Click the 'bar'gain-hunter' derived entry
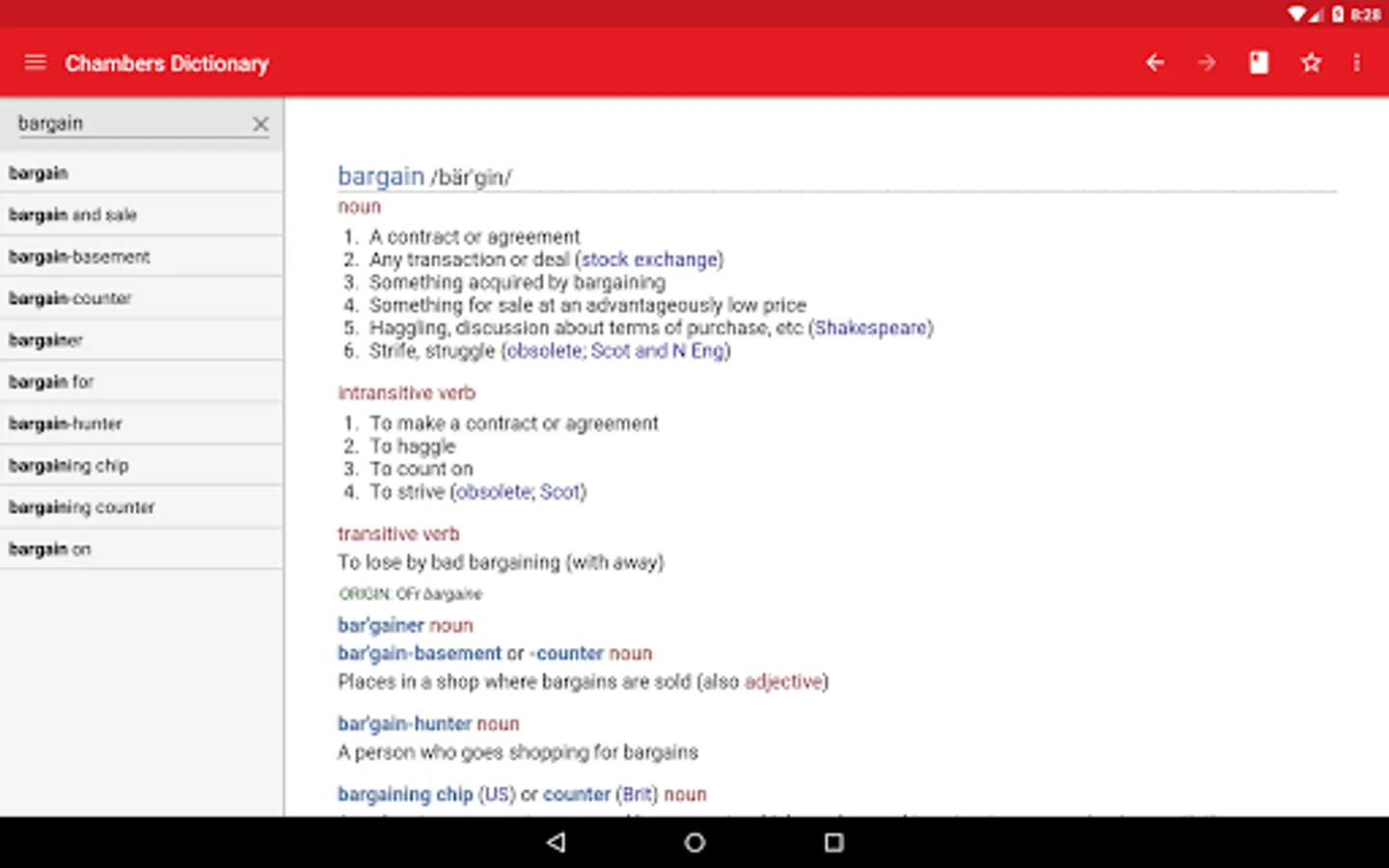The width and height of the screenshot is (1389, 868). (404, 723)
